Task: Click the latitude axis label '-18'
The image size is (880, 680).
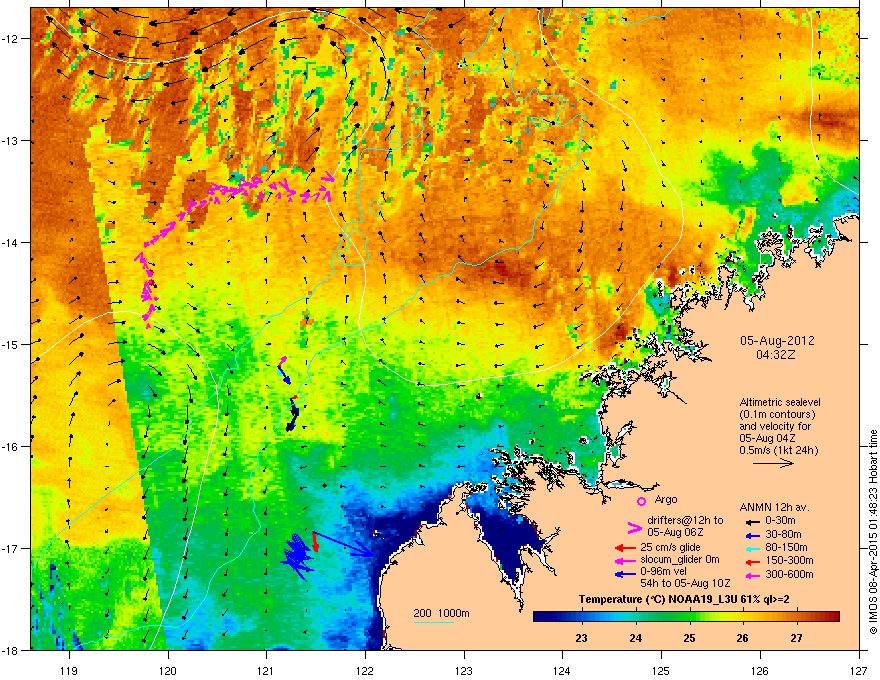Action: click(x=10, y=650)
